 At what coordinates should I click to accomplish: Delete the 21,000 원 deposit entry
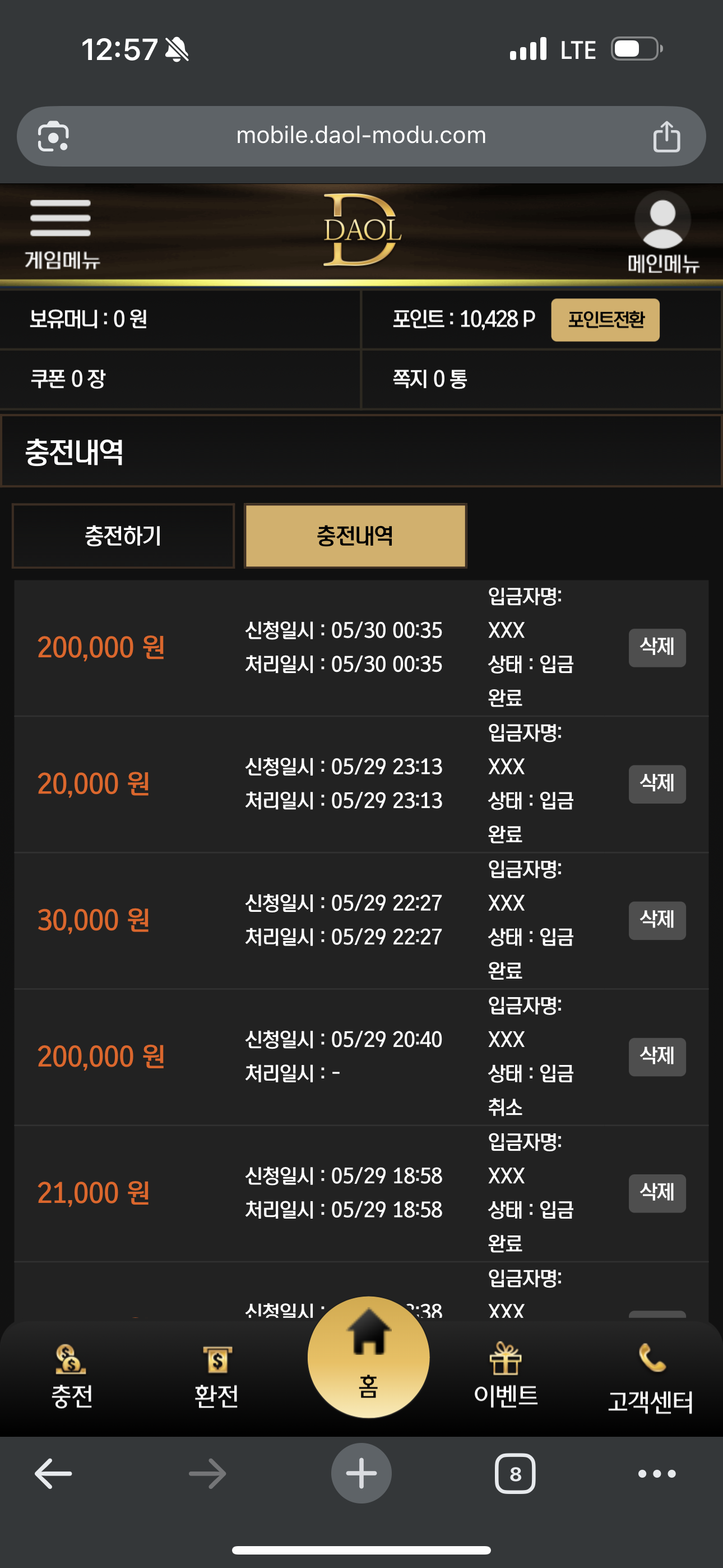[x=657, y=1193]
